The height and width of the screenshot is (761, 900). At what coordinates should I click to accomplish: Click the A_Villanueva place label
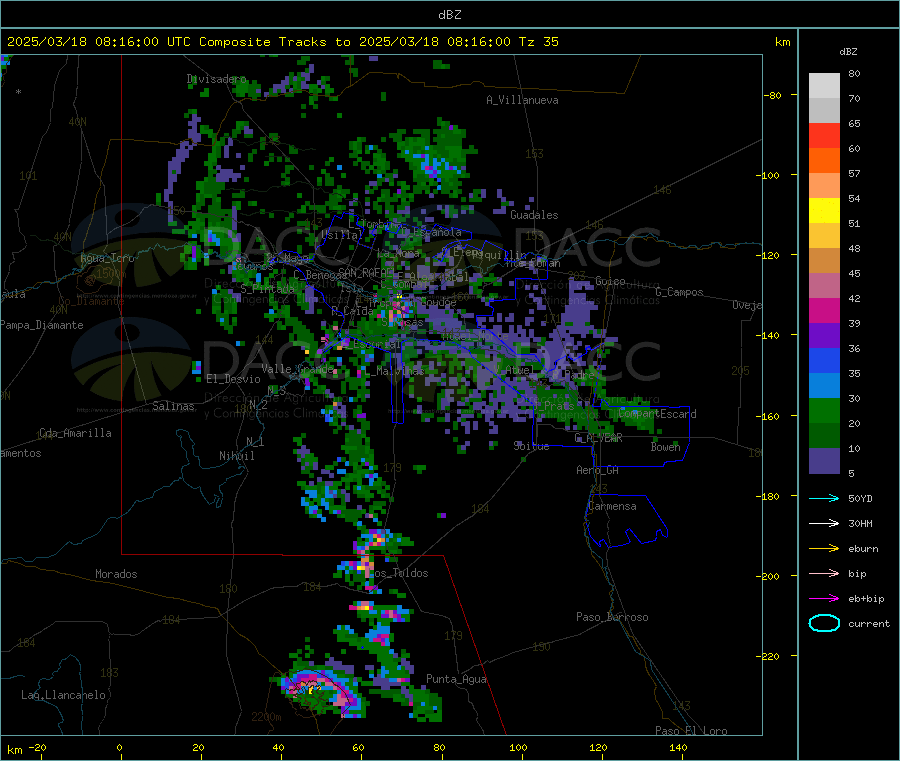tap(522, 100)
